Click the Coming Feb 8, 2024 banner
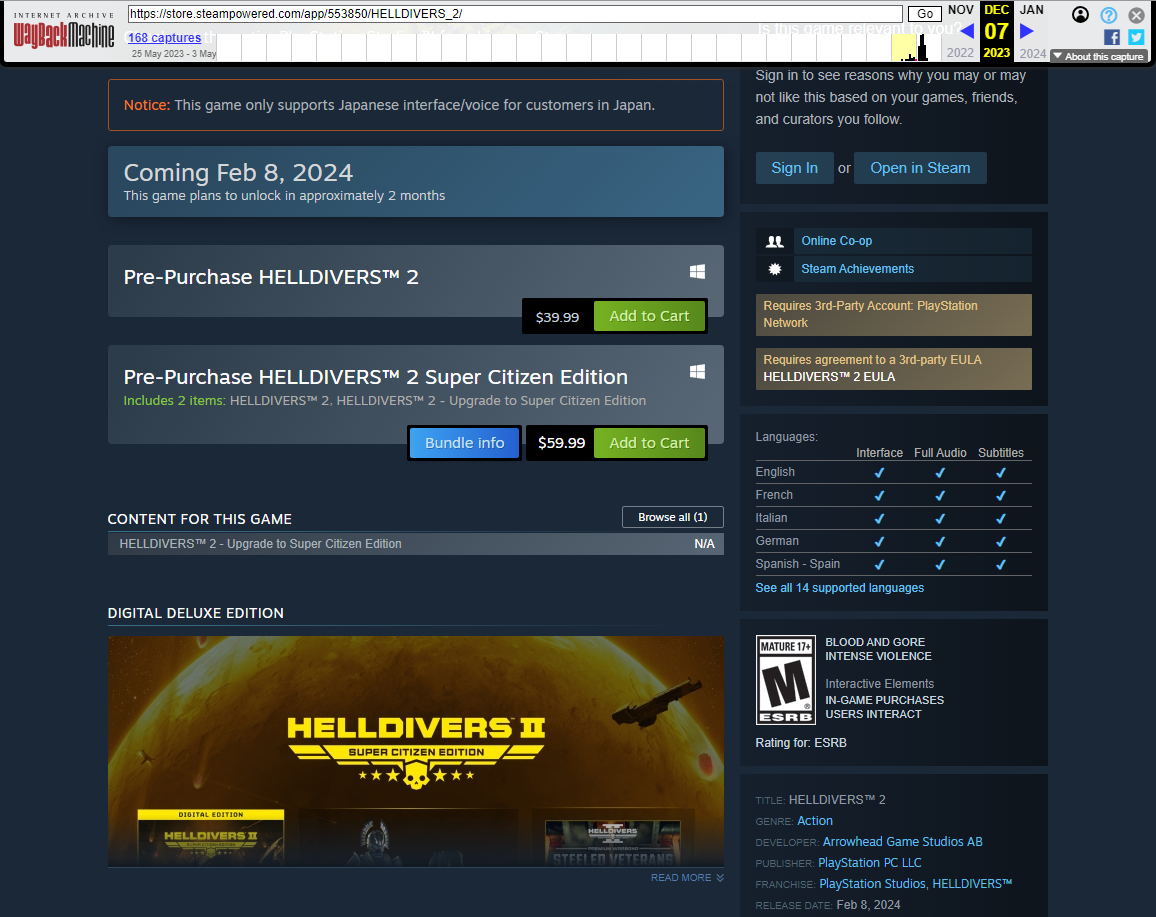The image size is (1156, 917). tap(416, 181)
